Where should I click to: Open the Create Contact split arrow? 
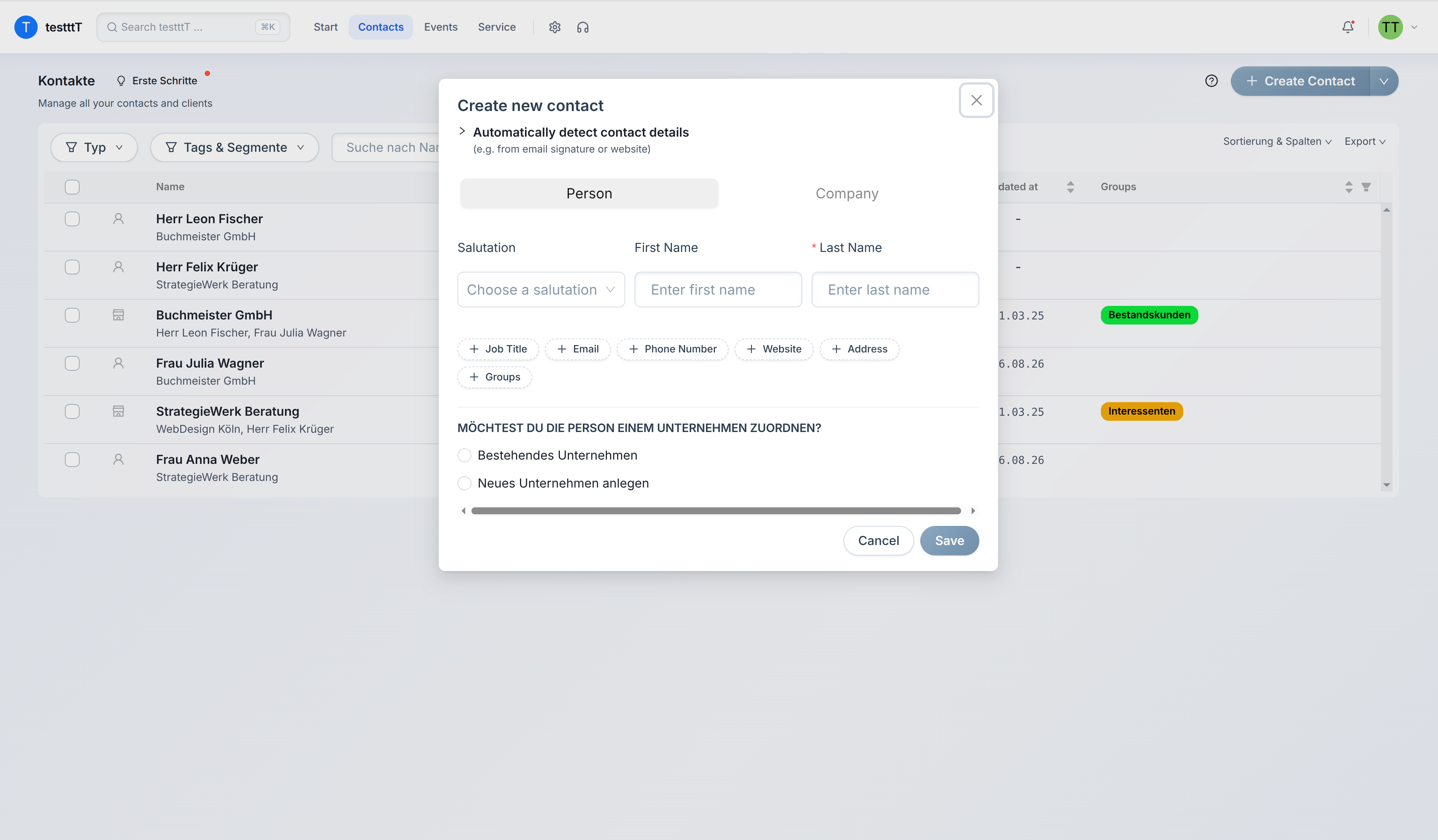[1384, 81]
